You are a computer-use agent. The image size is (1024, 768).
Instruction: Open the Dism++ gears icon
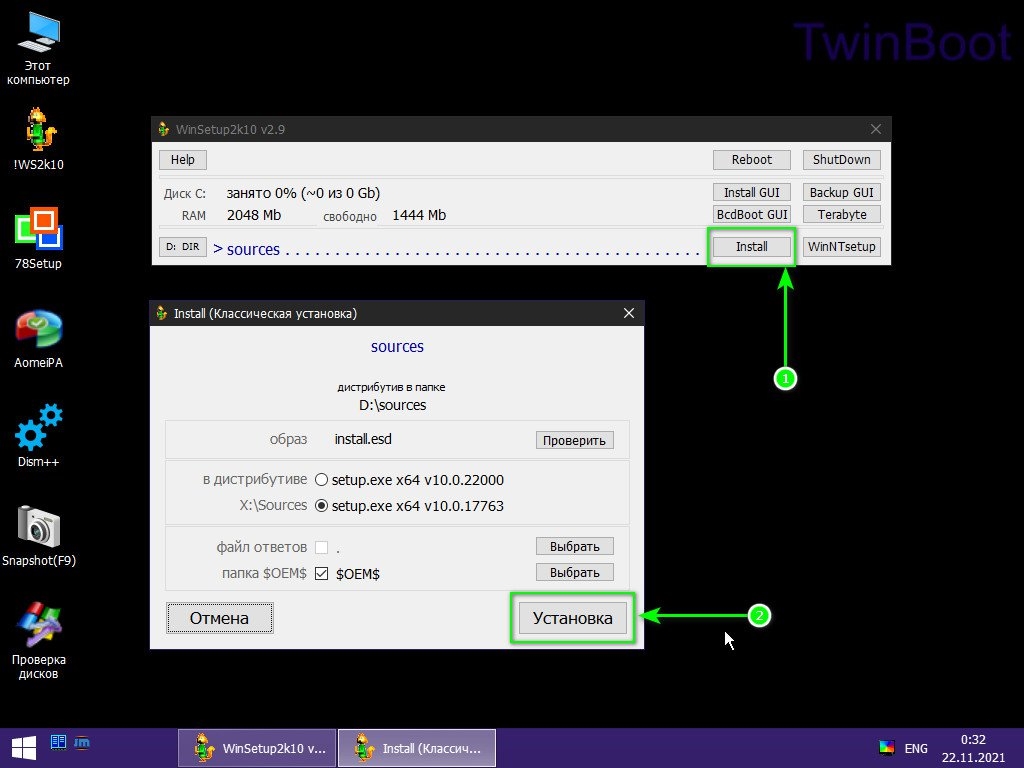pos(39,436)
